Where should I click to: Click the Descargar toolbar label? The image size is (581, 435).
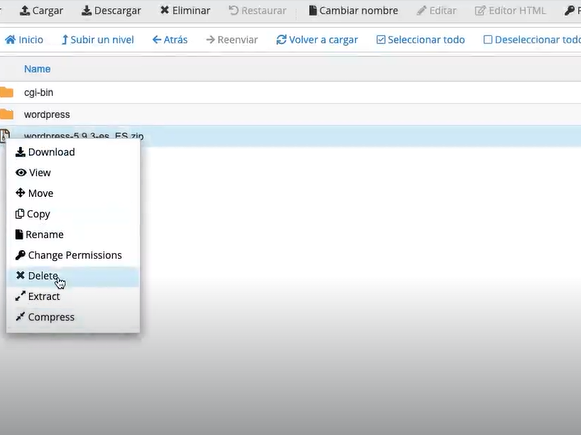(117, 11)
